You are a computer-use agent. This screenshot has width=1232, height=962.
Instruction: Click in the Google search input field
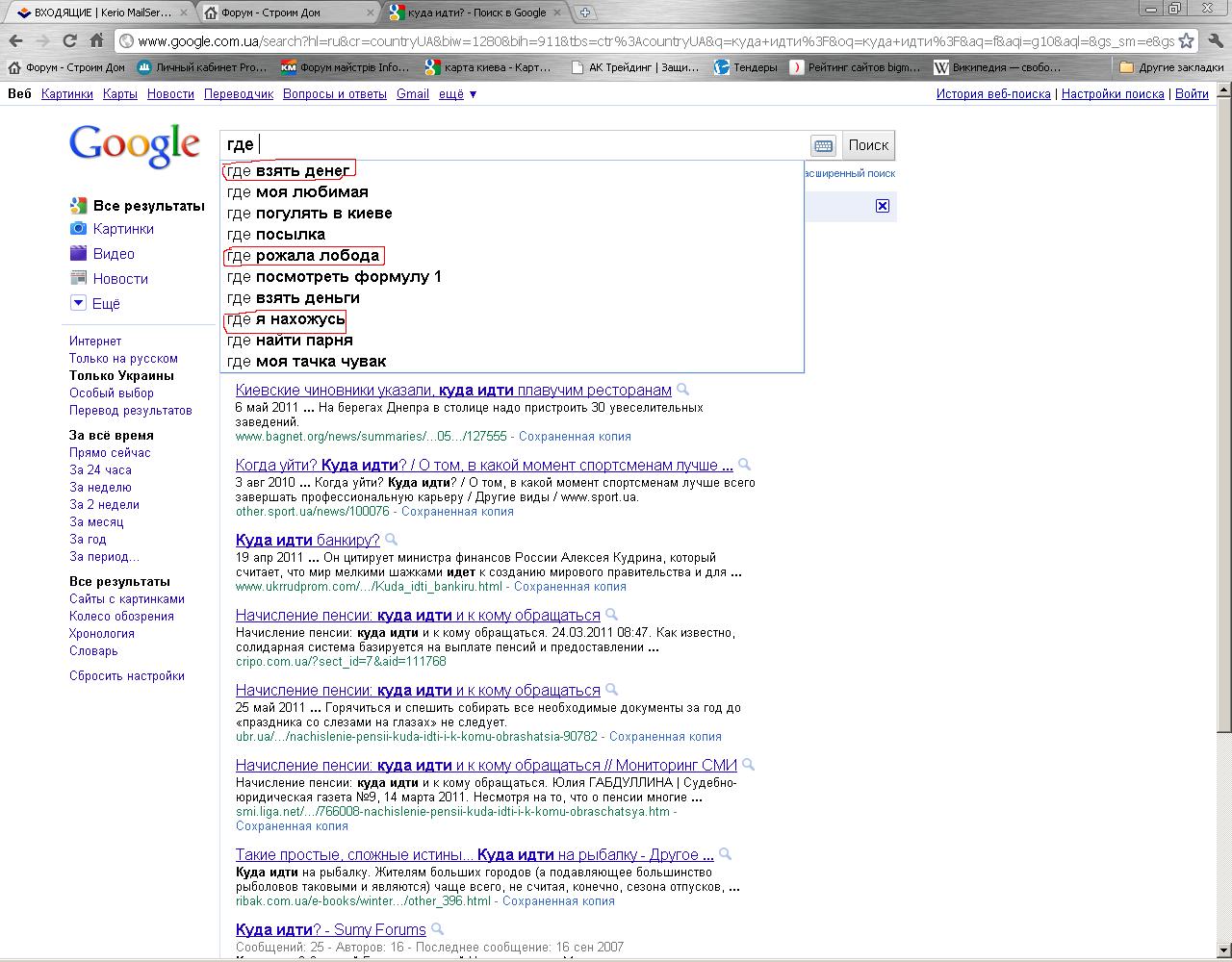click(x=516, y=145)
